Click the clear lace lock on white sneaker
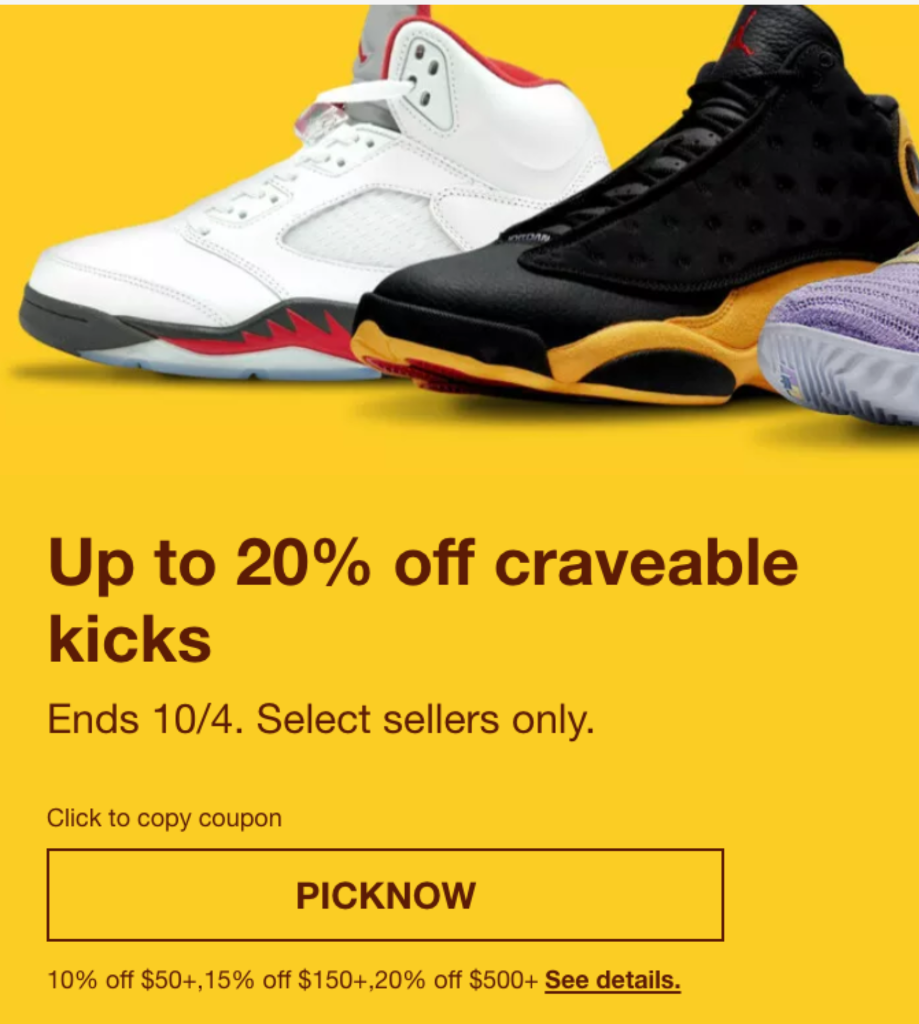 (x=321, y=123)
